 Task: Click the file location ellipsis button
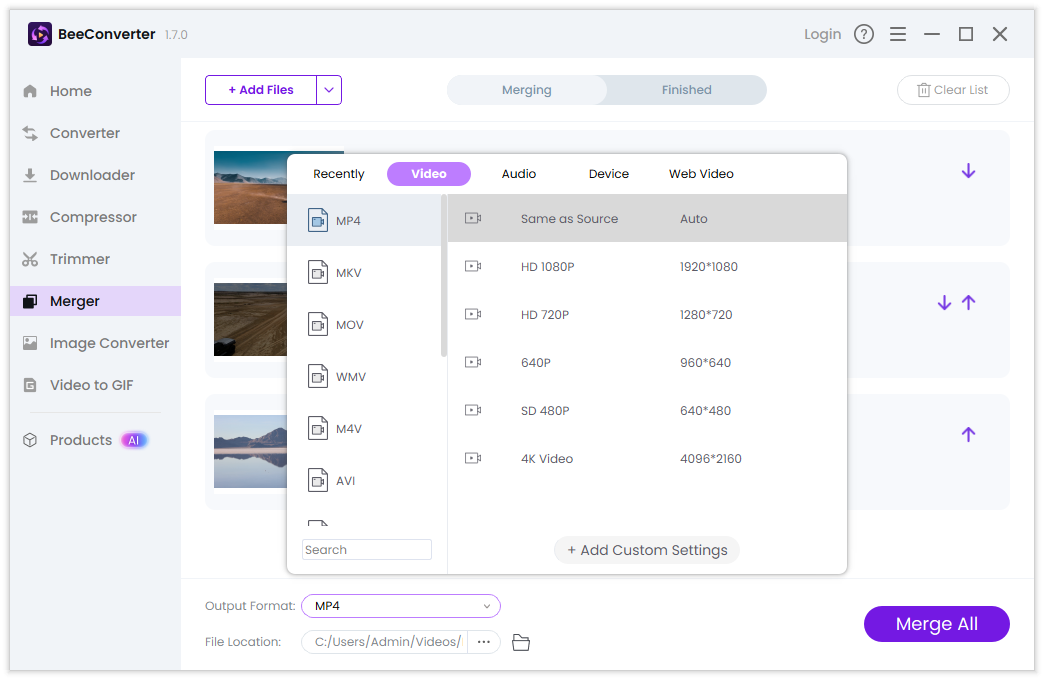click(x=484, y=642)
